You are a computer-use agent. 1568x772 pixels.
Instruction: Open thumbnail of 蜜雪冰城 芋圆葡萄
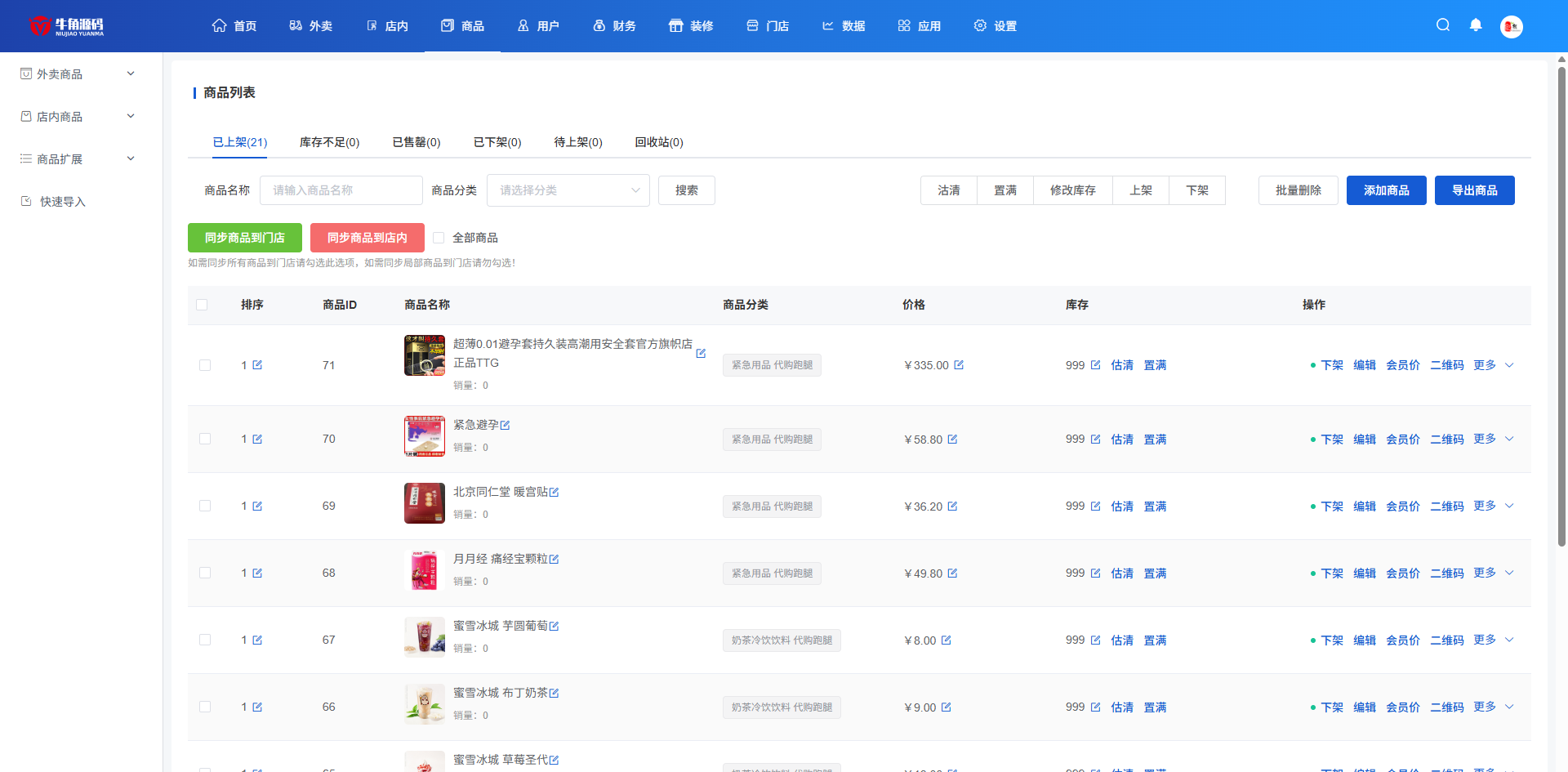(425, 637)
